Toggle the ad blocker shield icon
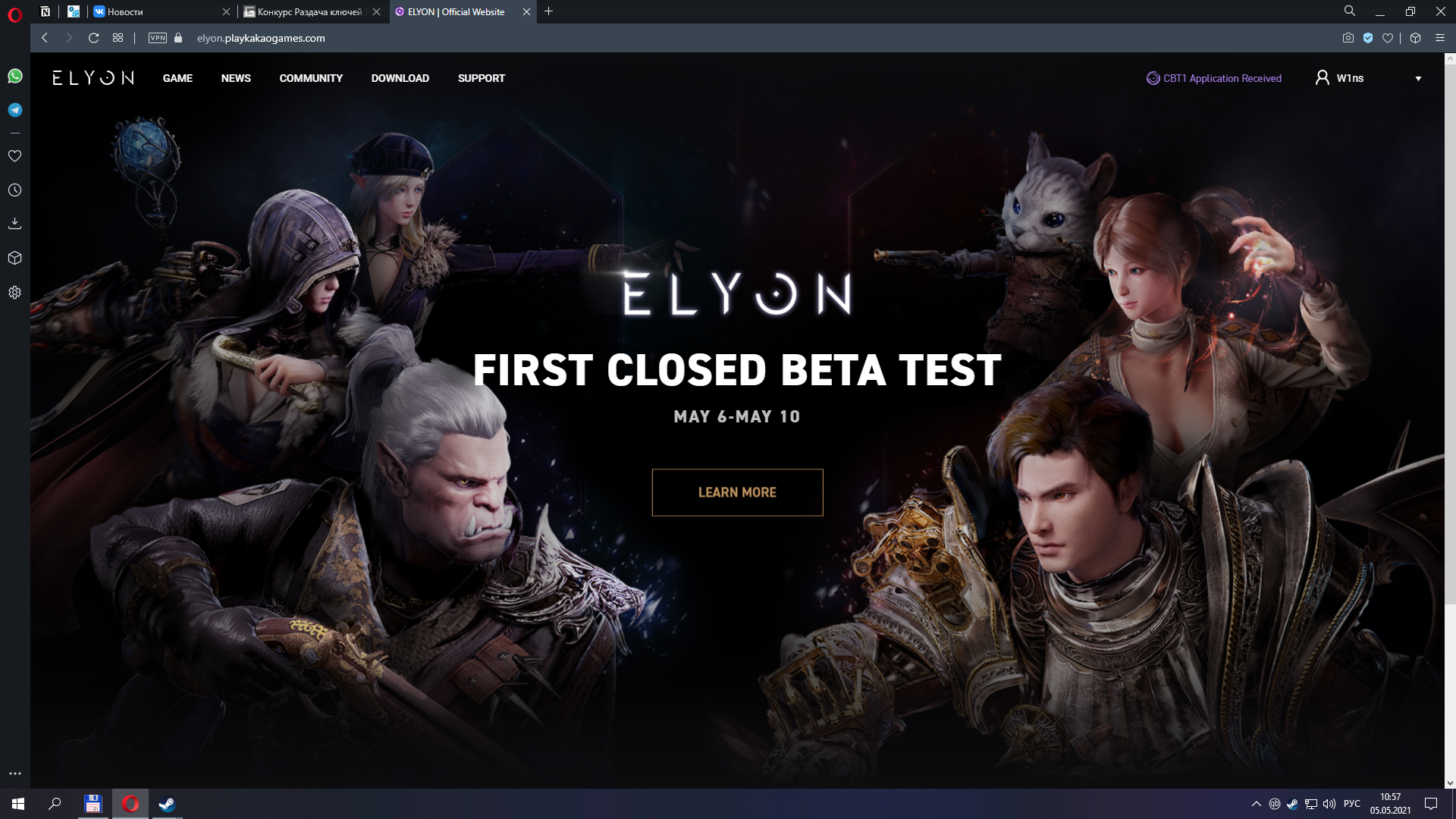This screenshot has height=819, width=1456. point(1368,38)
